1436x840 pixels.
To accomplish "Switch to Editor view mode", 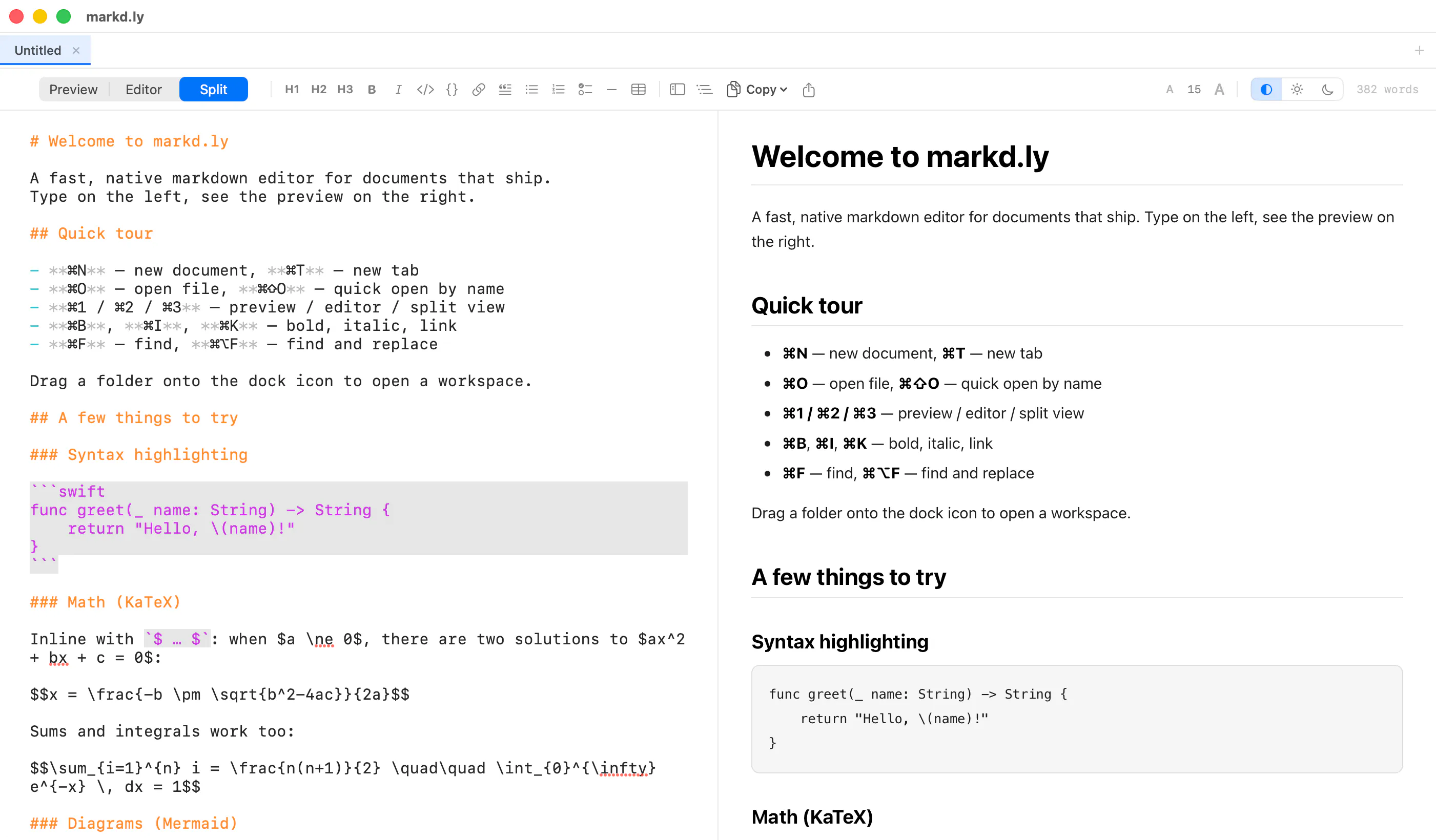I will 143,90.
